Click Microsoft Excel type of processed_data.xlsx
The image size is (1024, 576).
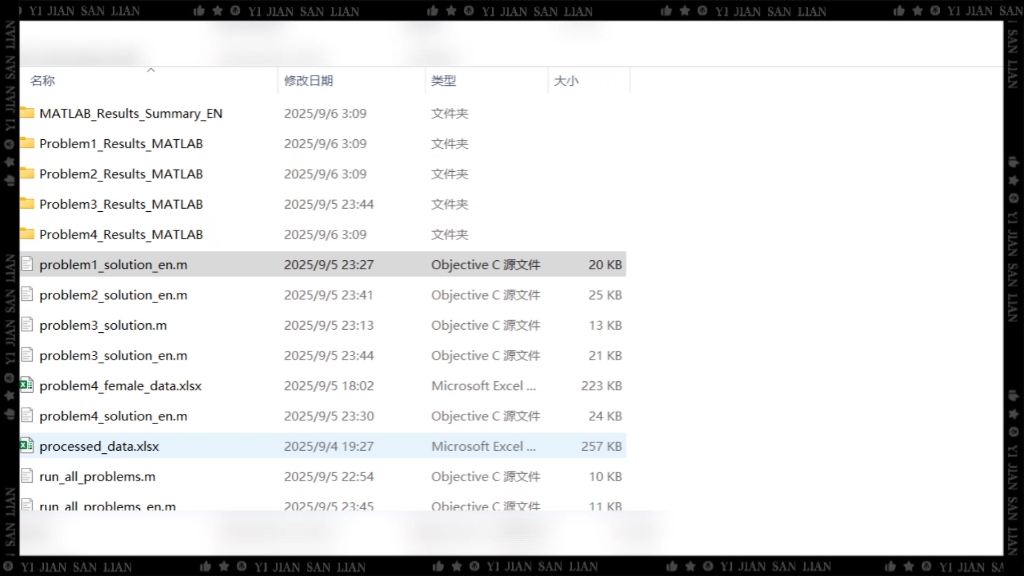[483, 446]
